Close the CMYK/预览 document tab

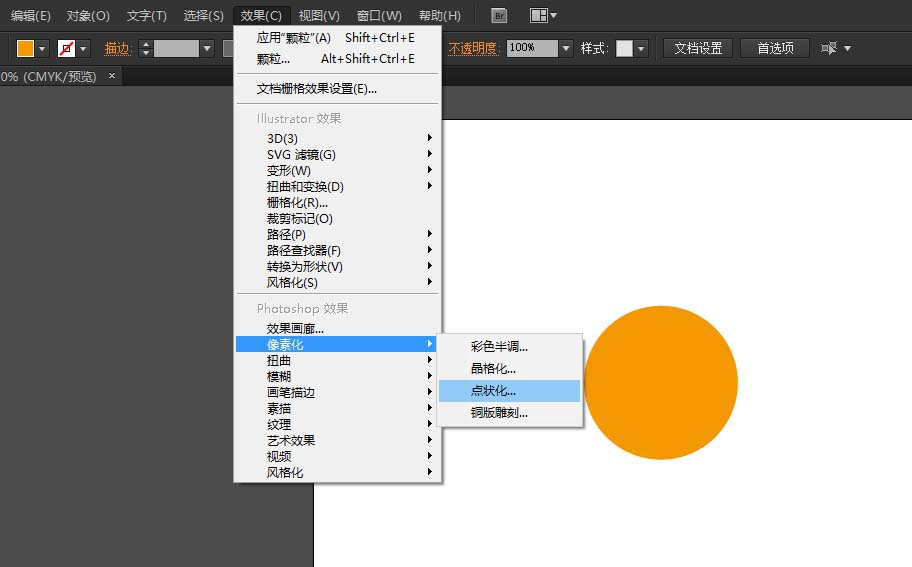pos(112,76)
